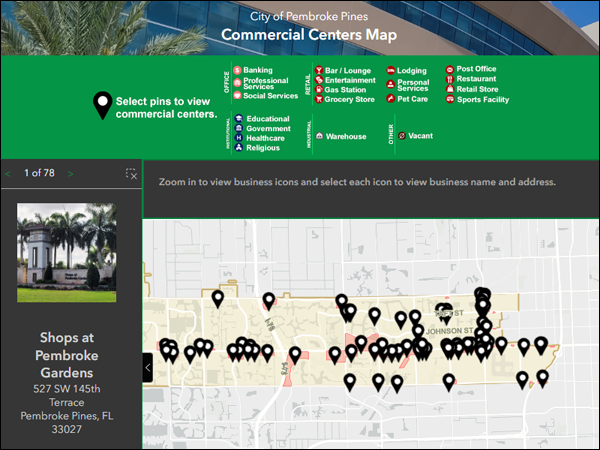Click the Educational legend icon
The image size is (600, 450).
238,119
